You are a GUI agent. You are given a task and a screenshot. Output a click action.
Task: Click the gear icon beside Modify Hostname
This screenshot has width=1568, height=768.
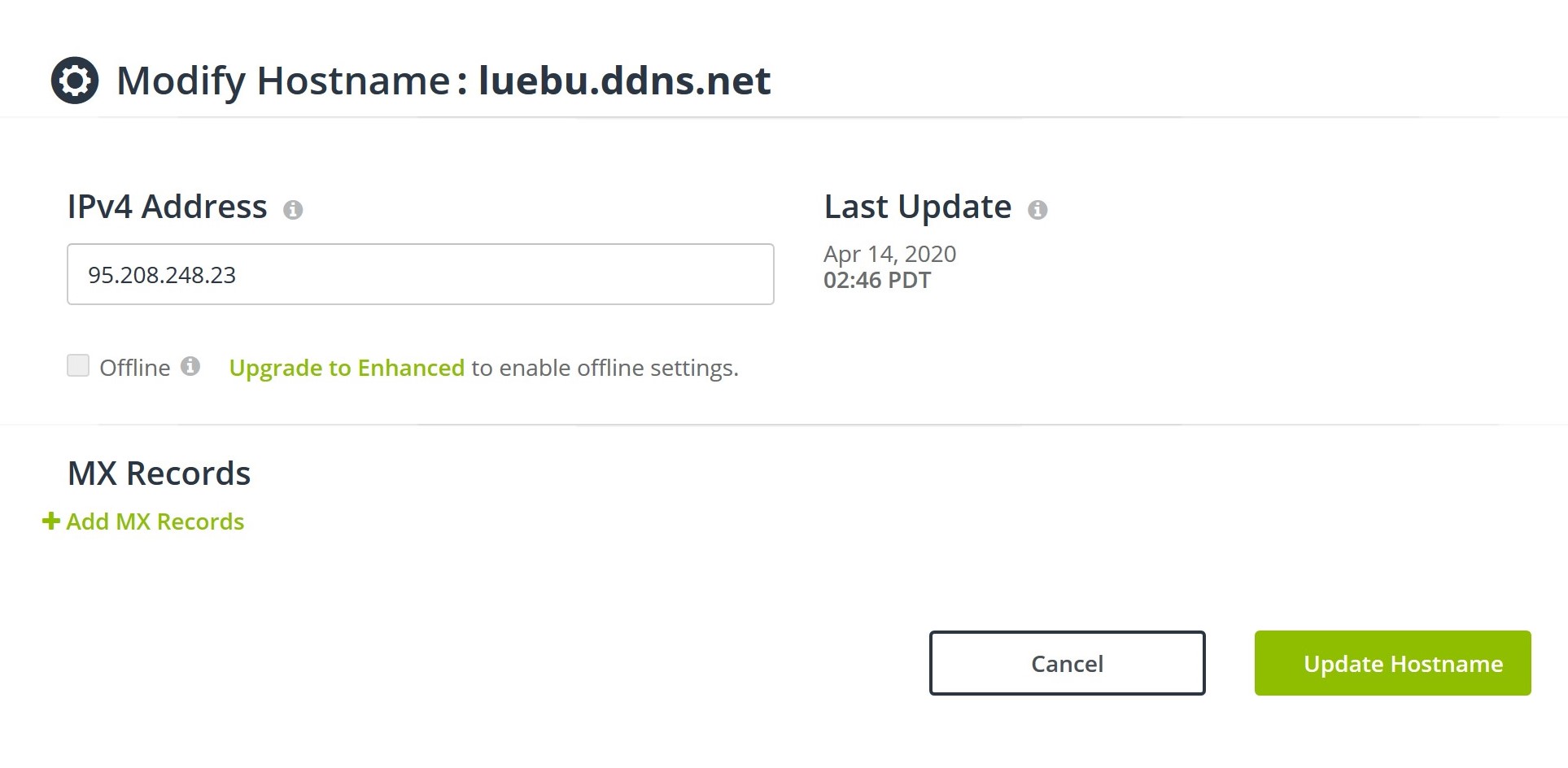tap(75, 81)
